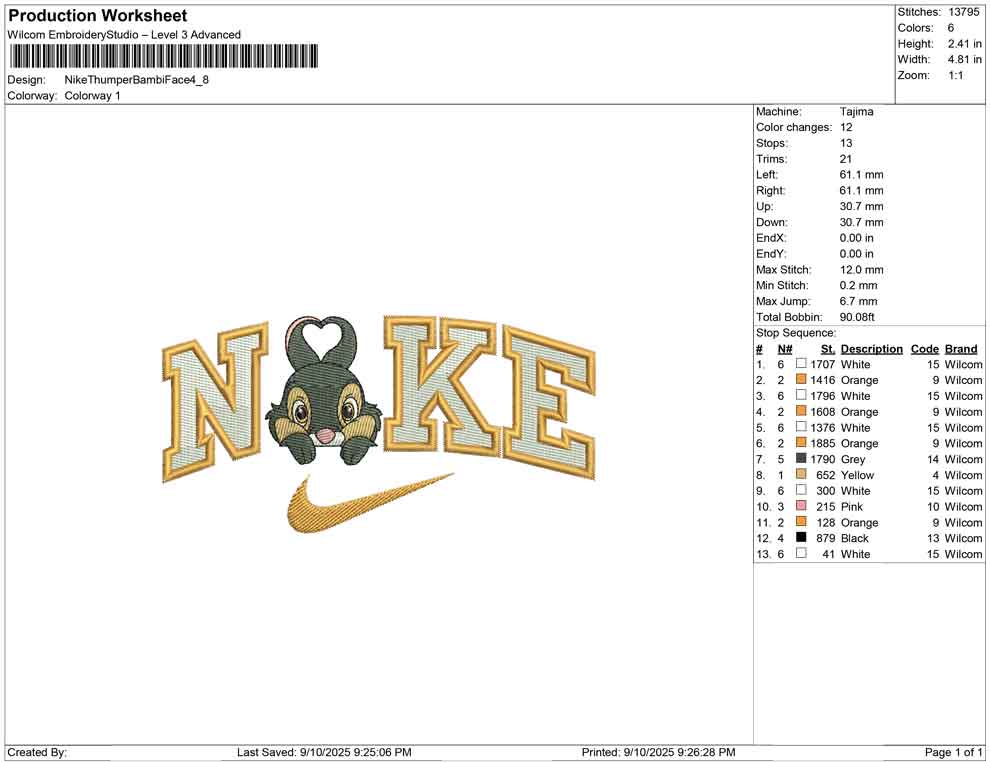Click the Production Worksheet title
Screen dimensions: 990x762
click(98, 16)
